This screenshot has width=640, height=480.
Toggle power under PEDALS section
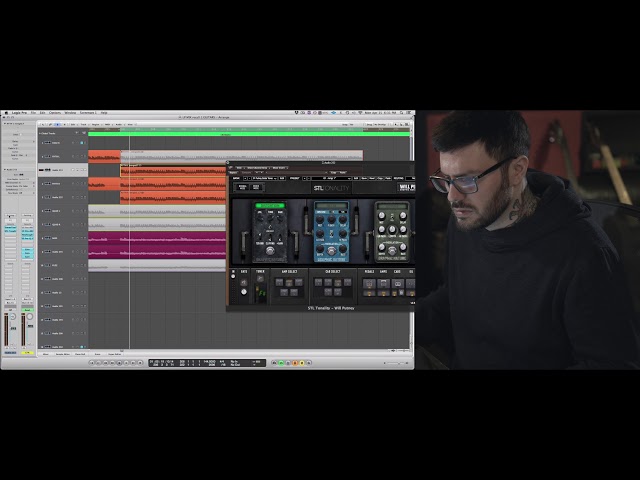[x=369, y=294]
